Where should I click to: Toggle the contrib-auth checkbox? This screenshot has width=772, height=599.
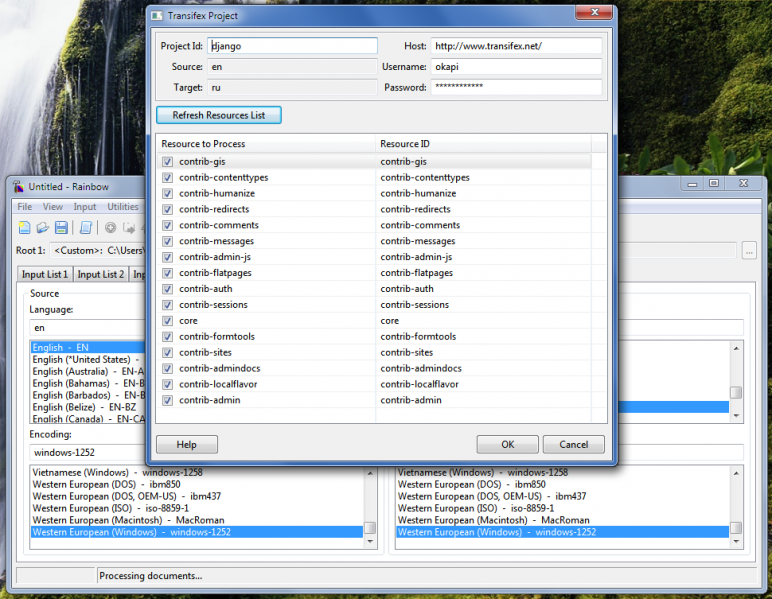coord(167,289)
